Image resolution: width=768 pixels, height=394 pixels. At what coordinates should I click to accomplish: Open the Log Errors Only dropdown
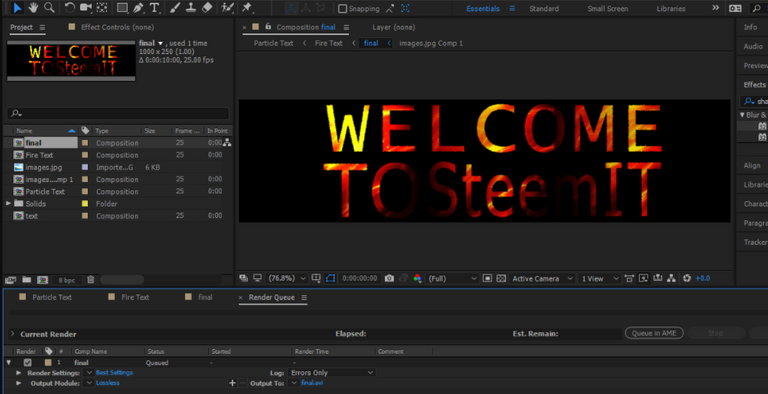332,372
